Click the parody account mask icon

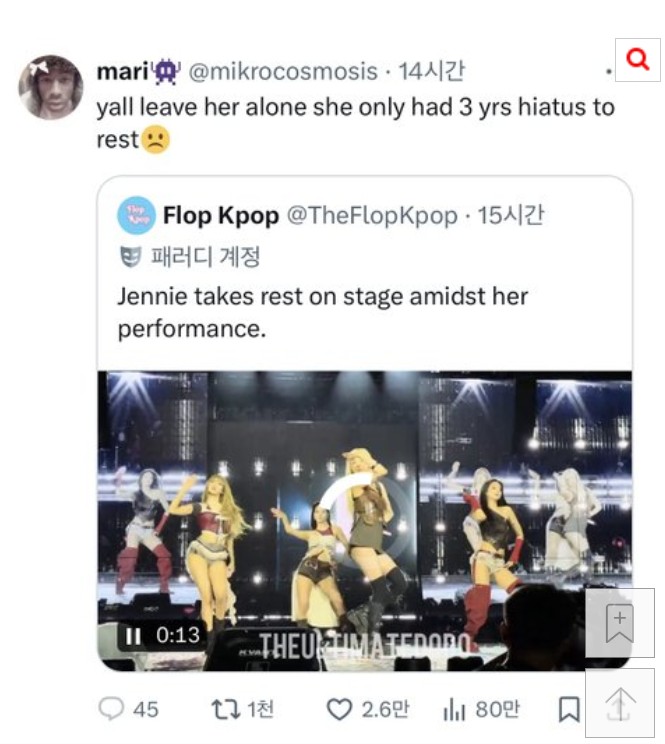[130, 257]
